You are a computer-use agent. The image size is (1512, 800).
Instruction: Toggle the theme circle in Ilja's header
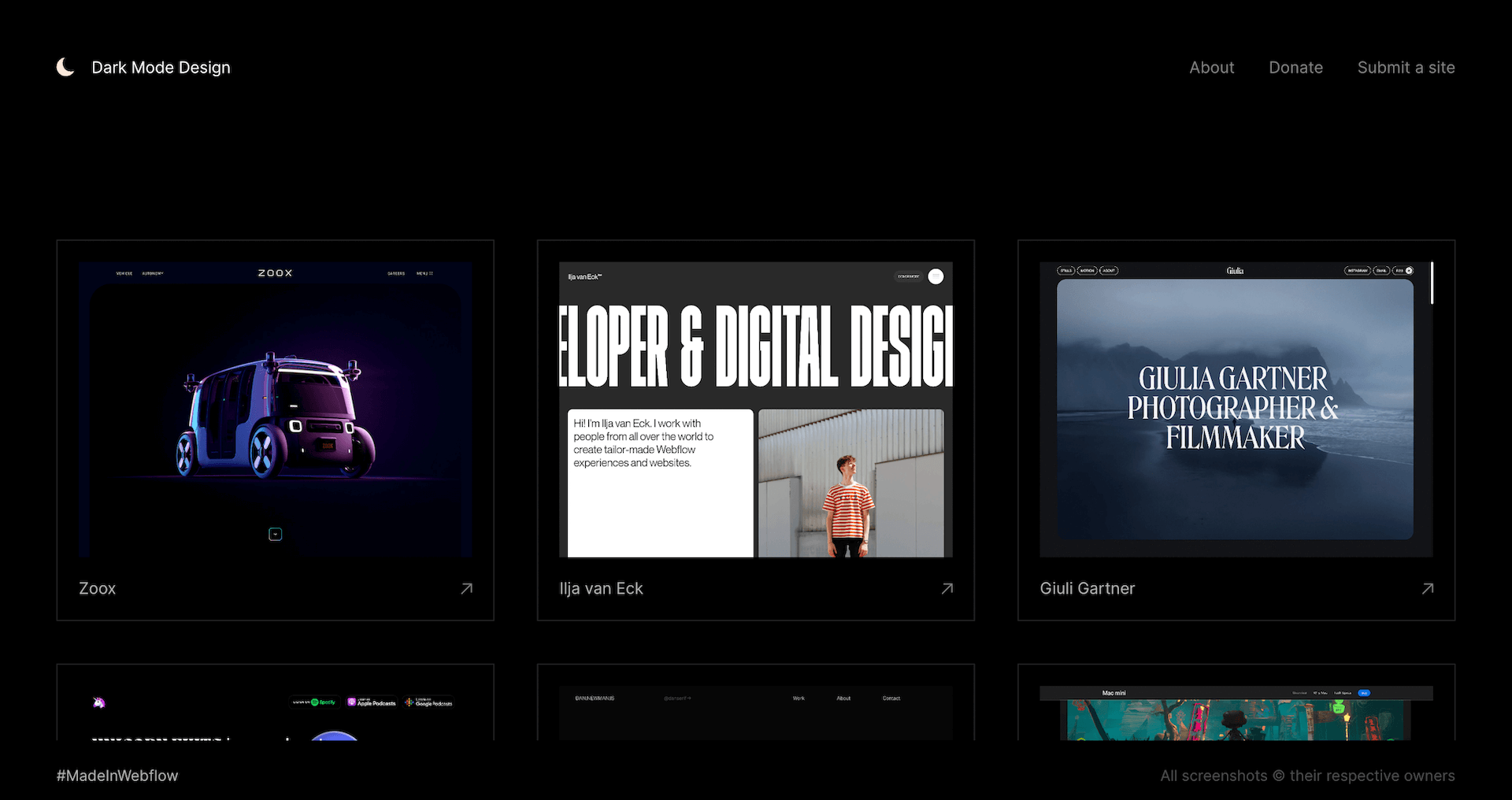click(936, 276)
